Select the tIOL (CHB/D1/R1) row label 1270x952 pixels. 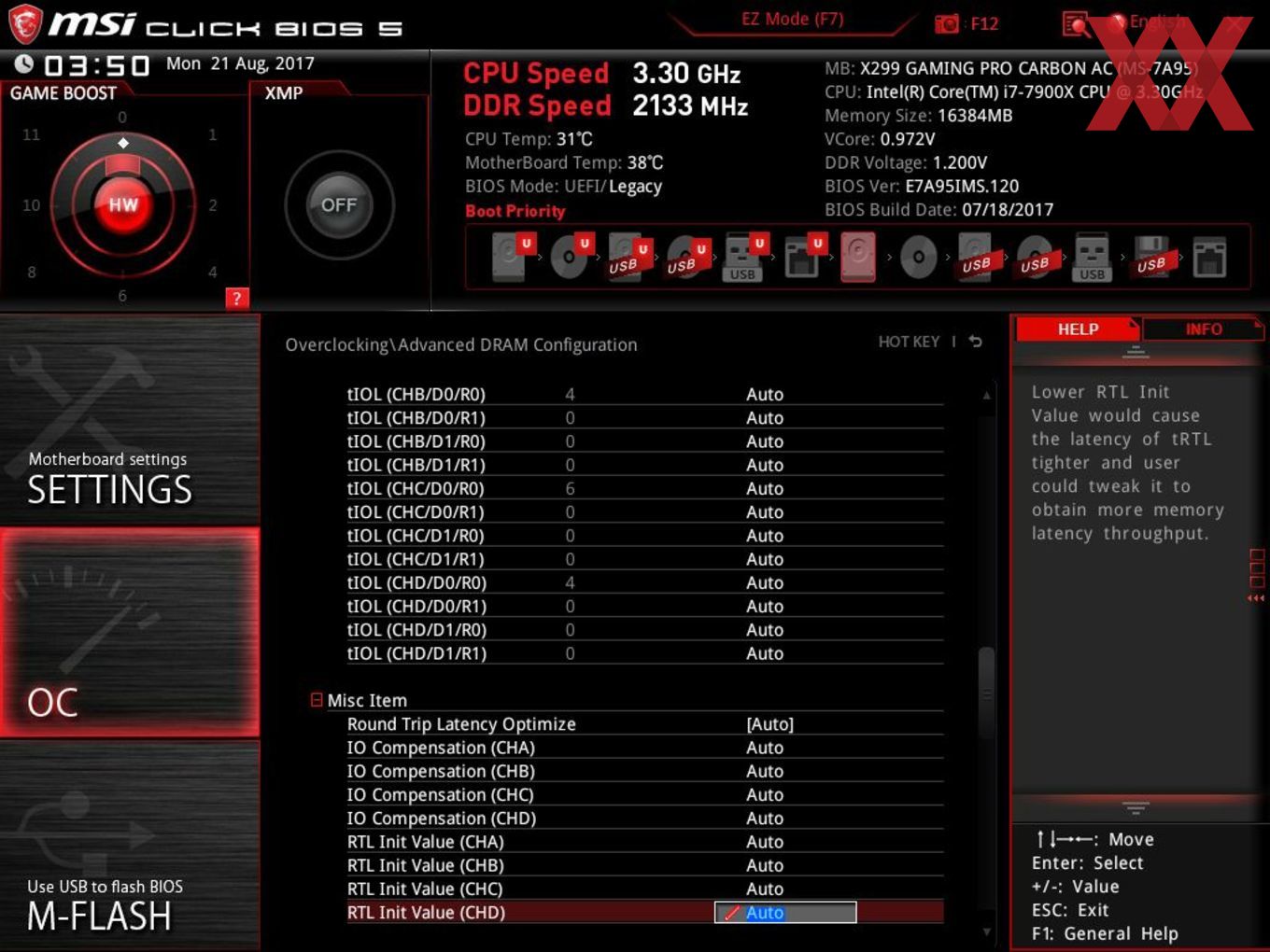[416, 465]
